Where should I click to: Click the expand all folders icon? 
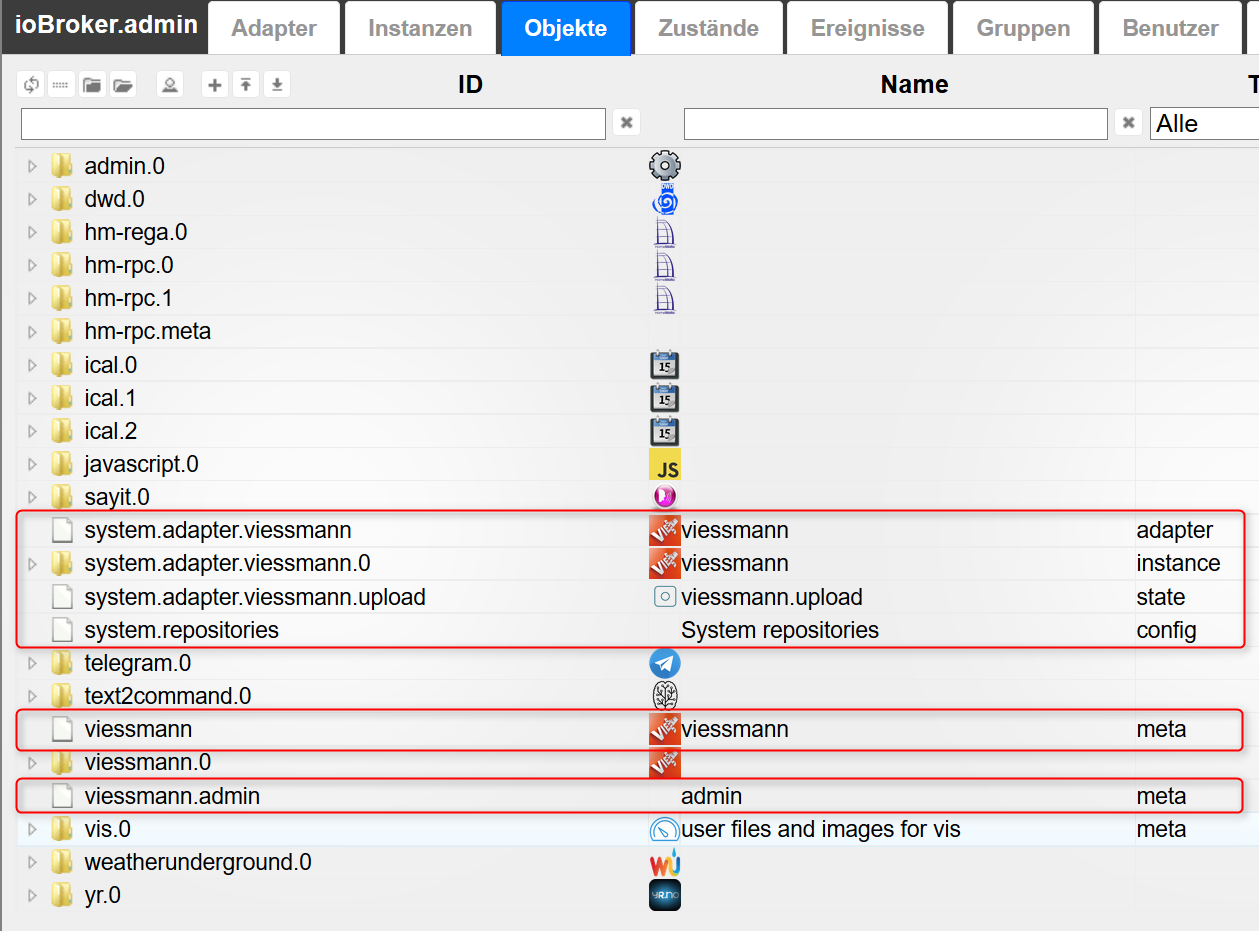123,85
